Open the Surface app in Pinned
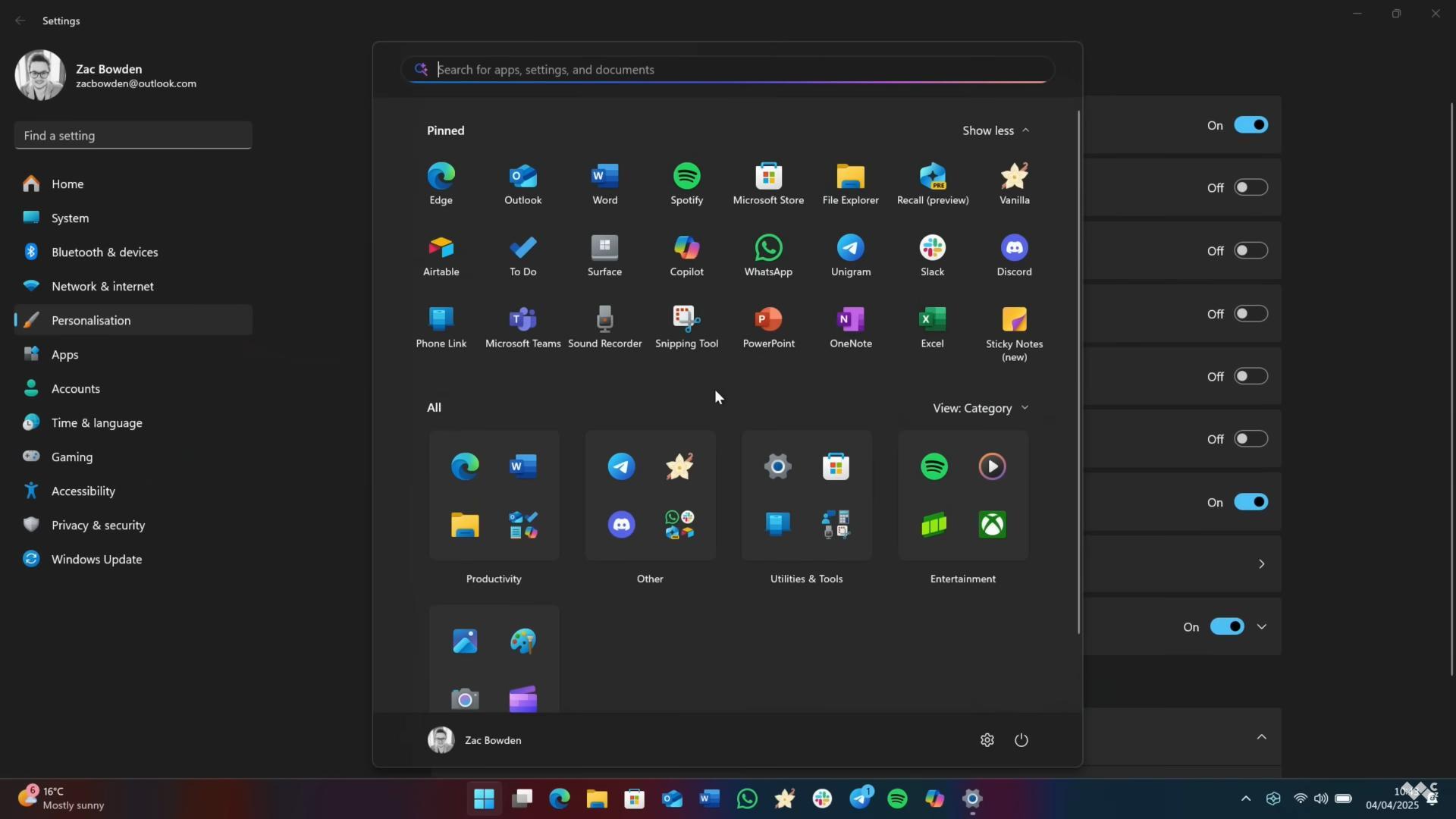This screenshot has height=819, width=1456. point(604,256)
